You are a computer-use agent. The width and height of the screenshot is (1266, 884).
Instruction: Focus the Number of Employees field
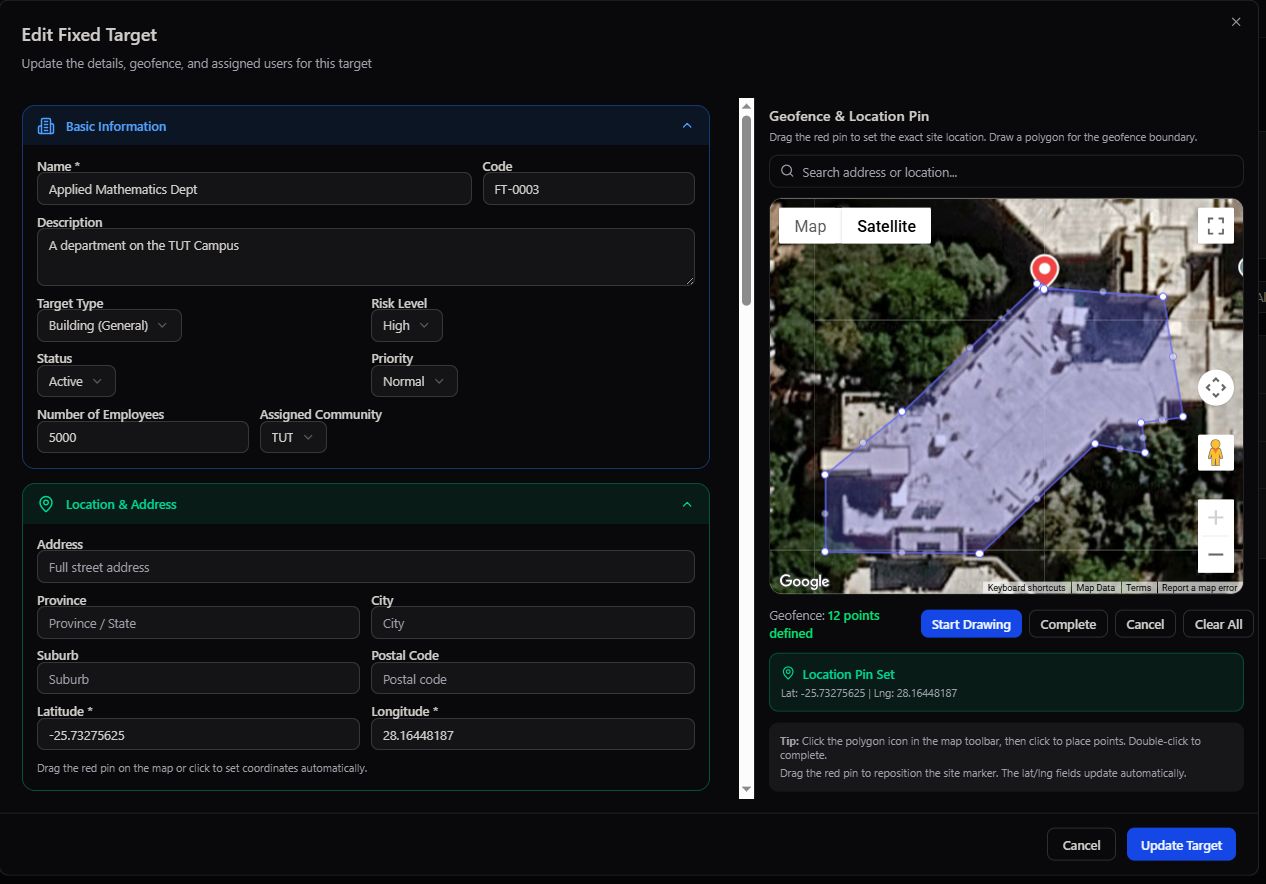pos(142,437)
